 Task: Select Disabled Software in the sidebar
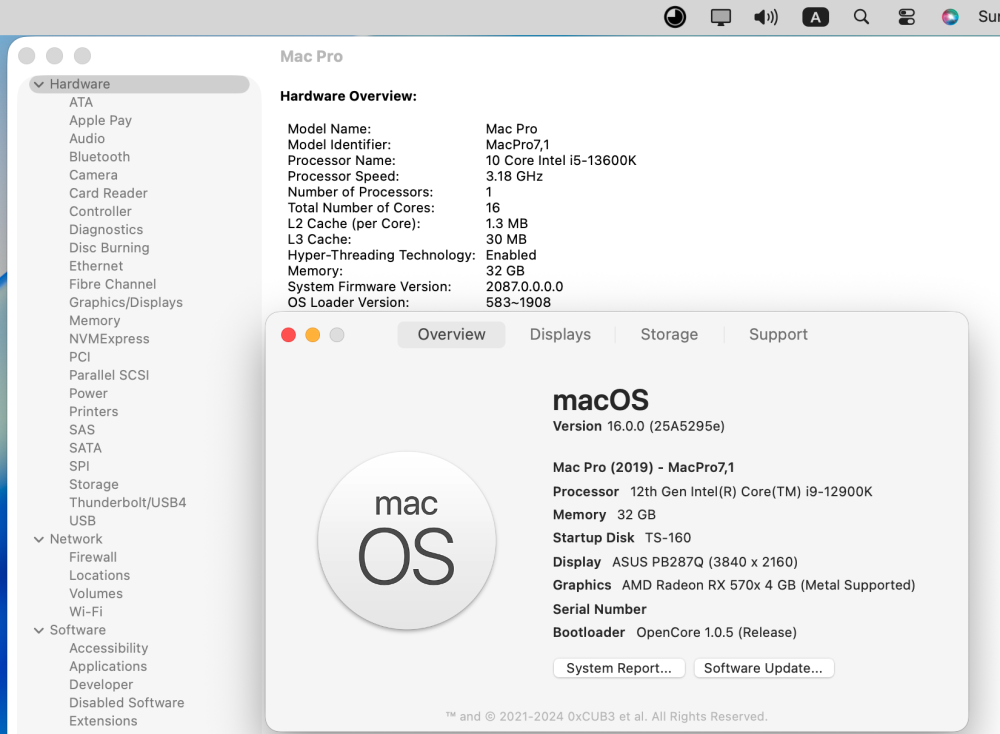point(126,703)
